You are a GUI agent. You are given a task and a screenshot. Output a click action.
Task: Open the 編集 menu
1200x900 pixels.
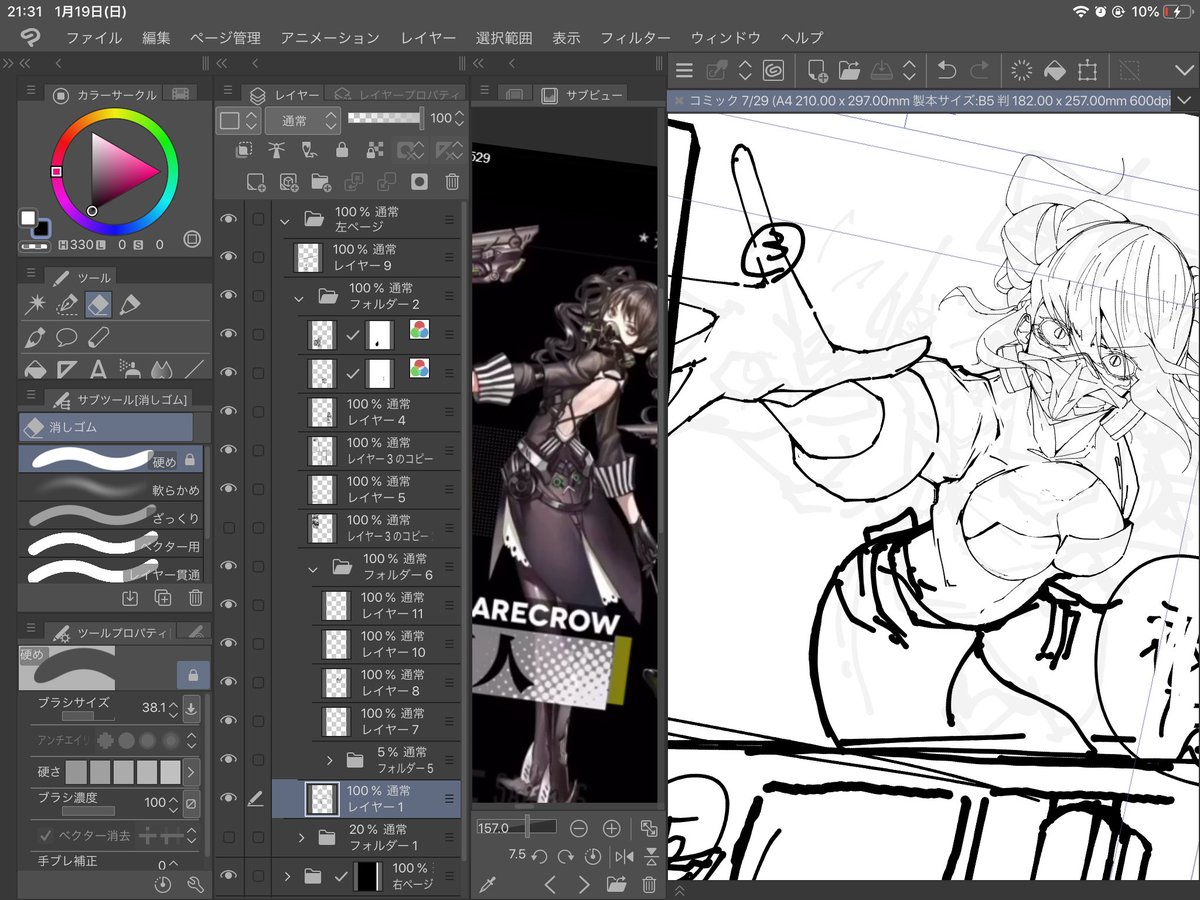pos(156,37)
